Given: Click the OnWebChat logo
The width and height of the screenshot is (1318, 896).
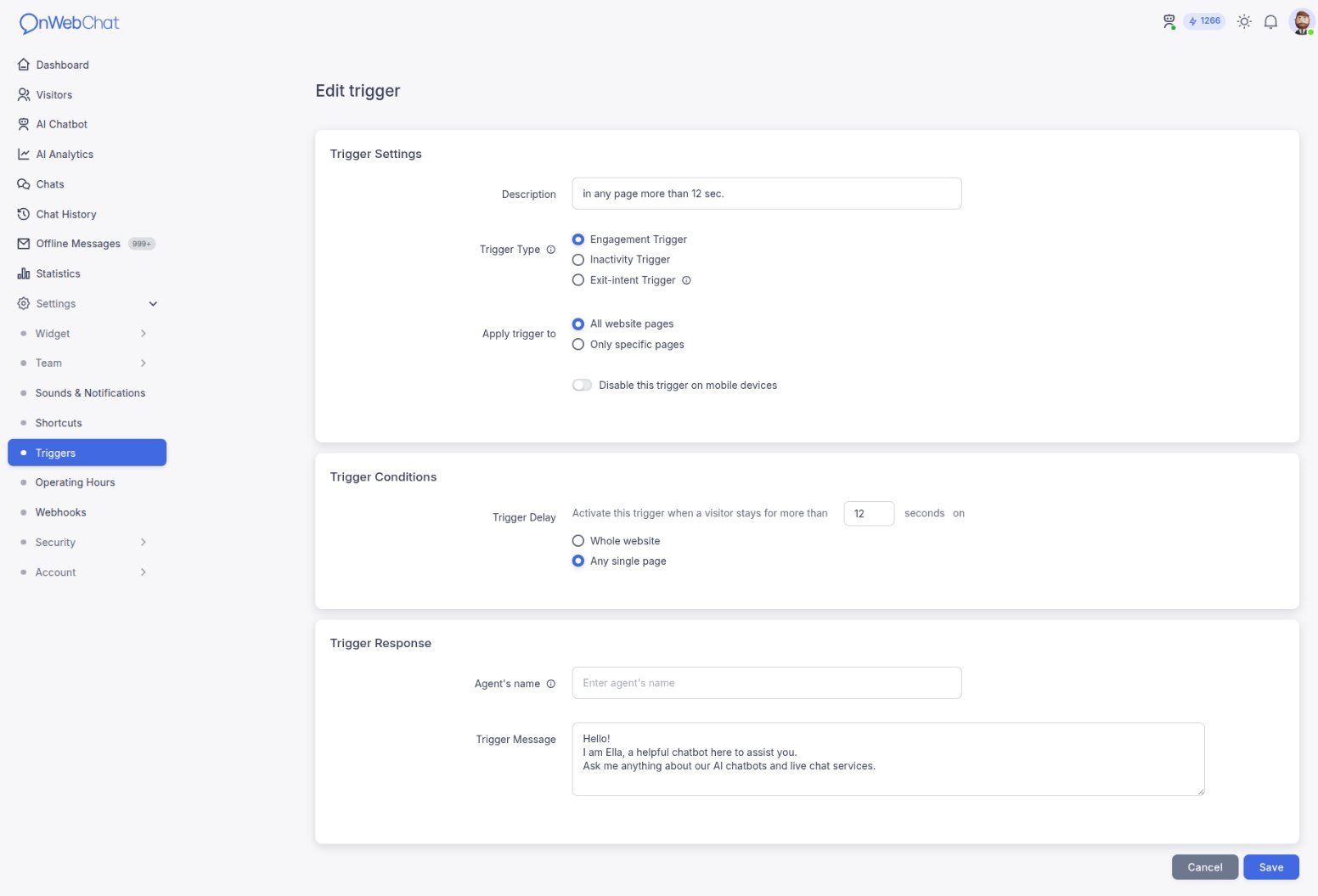Looking at the screenshot, I should (69, 23).
